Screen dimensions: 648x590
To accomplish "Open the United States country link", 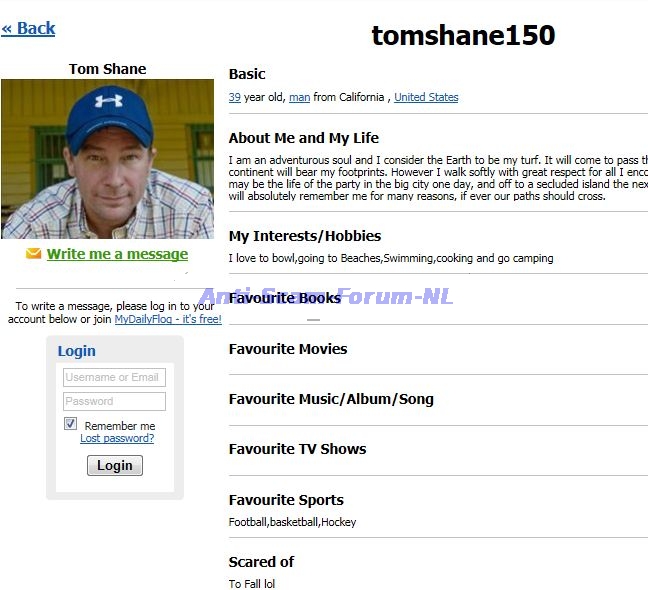I will pos(426,97).
